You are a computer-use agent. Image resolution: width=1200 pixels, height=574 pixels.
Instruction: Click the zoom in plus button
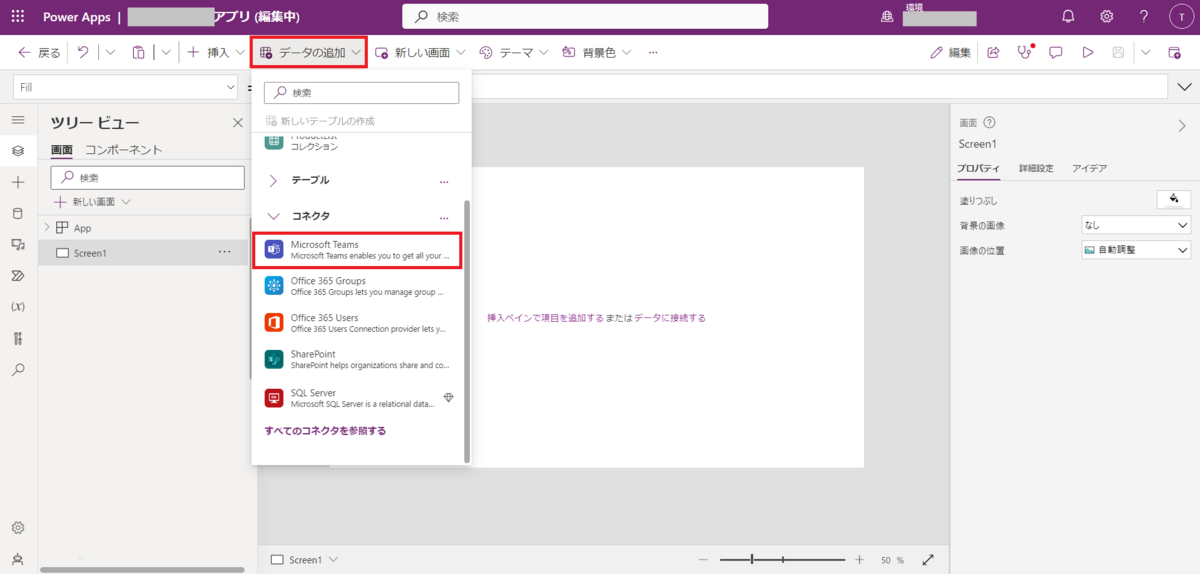tap(859, 560)
